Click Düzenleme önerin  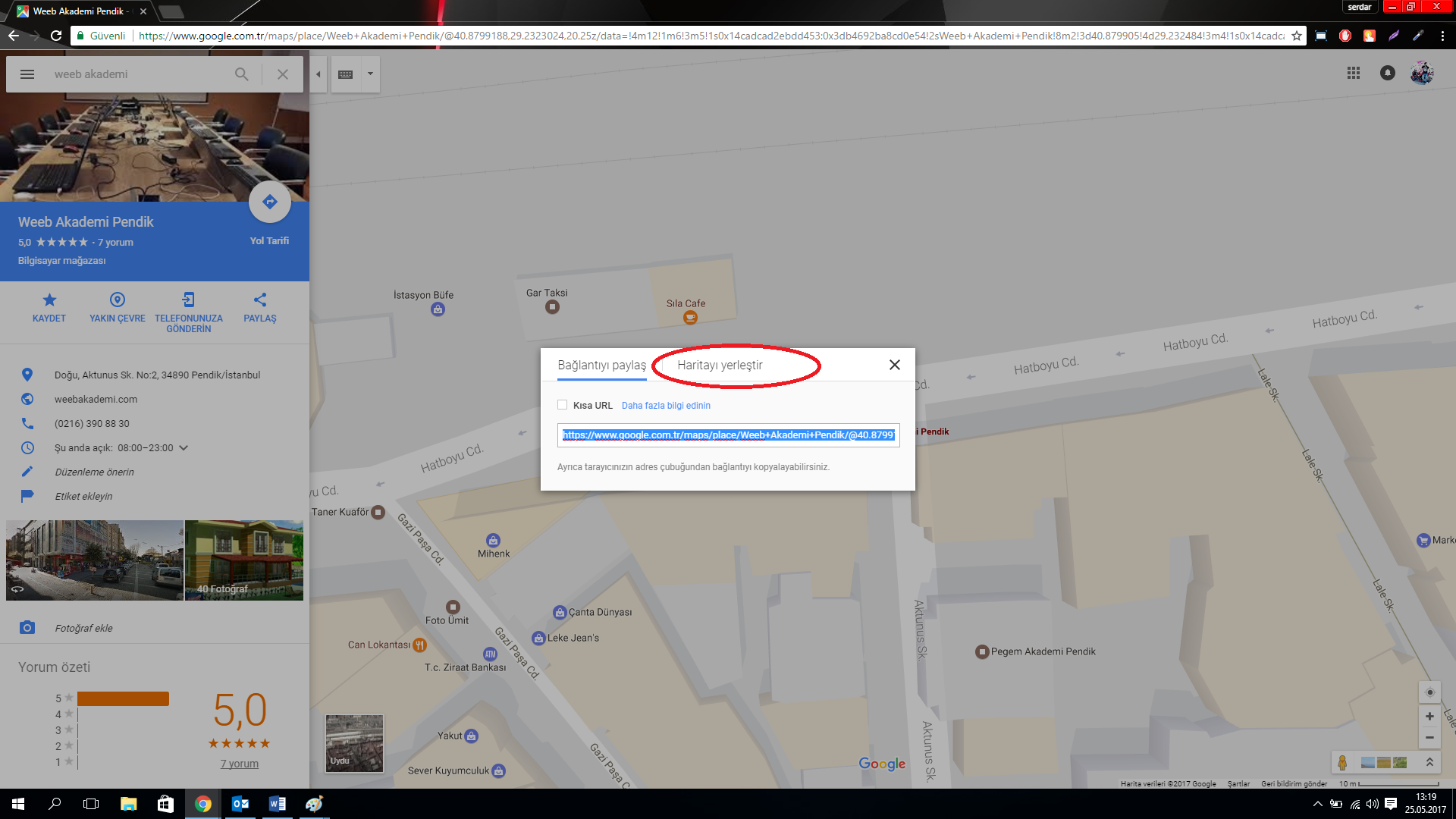[94, 472]
